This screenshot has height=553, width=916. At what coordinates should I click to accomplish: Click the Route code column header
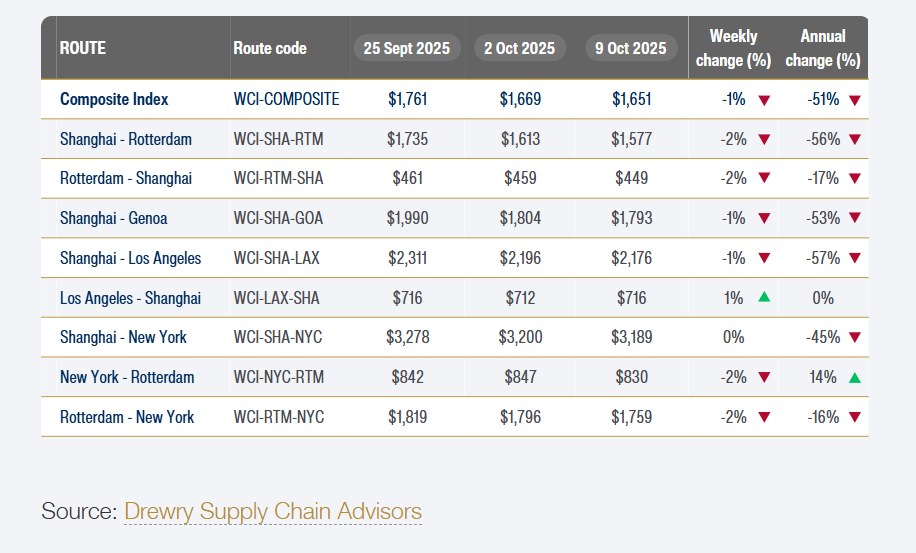270,48
